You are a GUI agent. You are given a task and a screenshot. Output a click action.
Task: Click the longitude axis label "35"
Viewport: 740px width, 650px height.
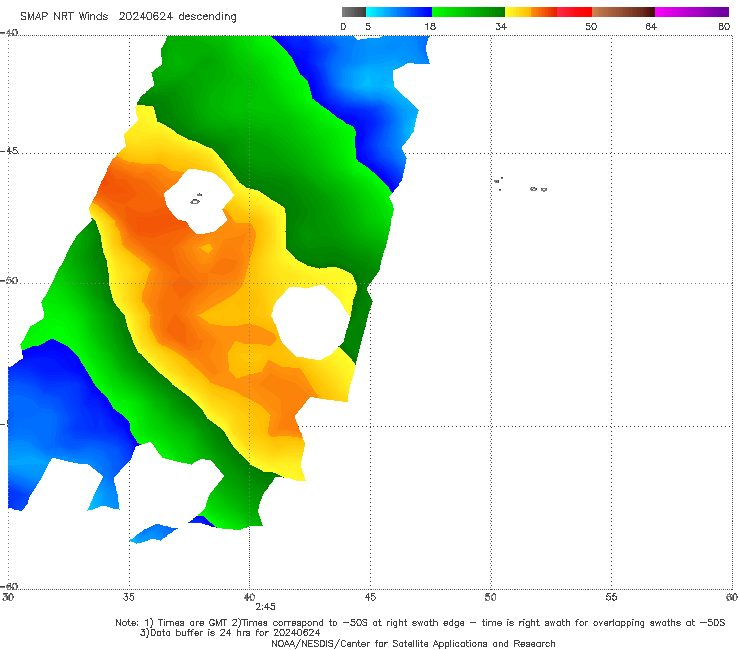click(129, 597)
